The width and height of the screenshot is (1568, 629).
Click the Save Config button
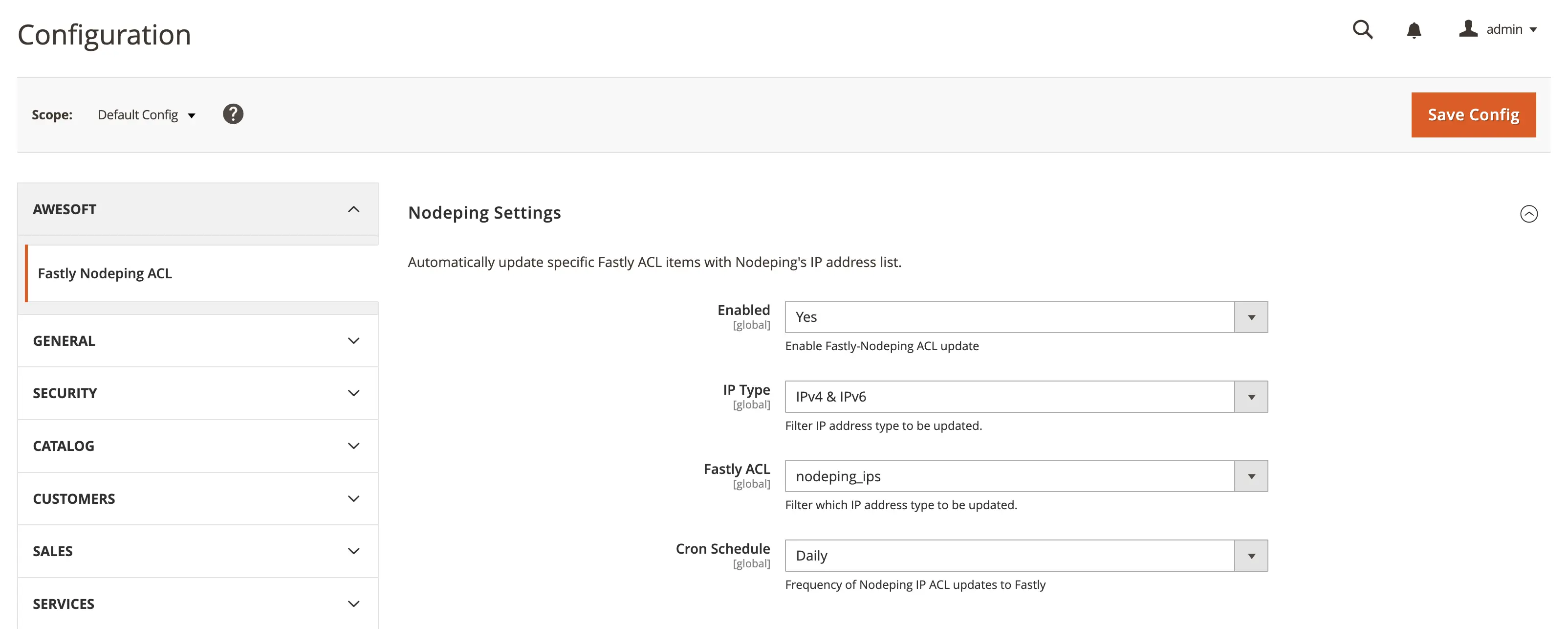[x=1473, y=114]
